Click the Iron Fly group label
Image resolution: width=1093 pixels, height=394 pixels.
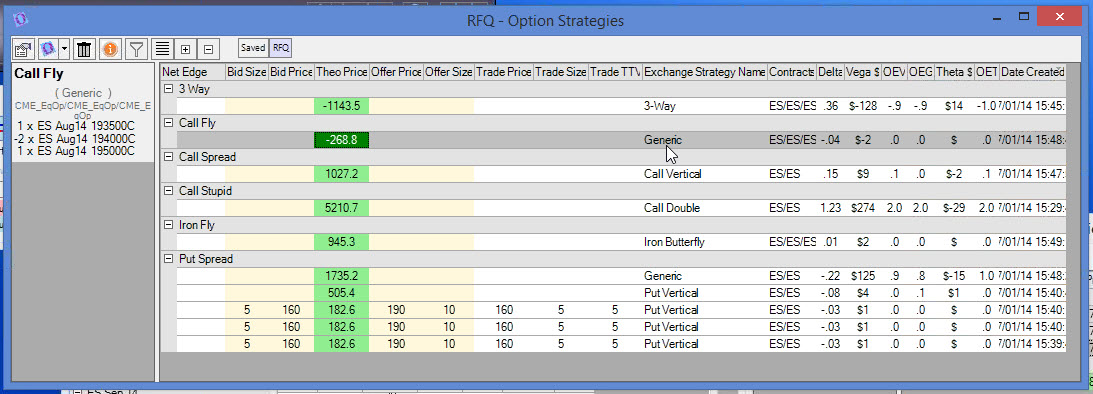point(197,225)
